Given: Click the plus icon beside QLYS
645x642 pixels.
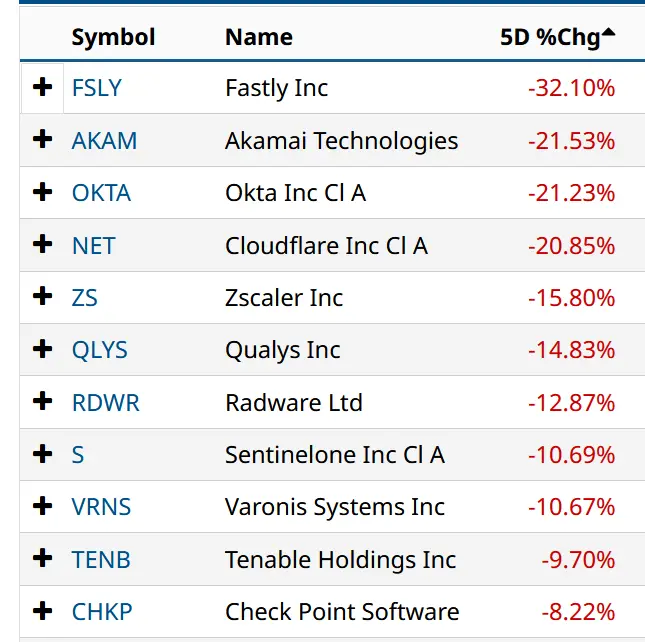Looking at the screenshot, I should pos(42,350).
